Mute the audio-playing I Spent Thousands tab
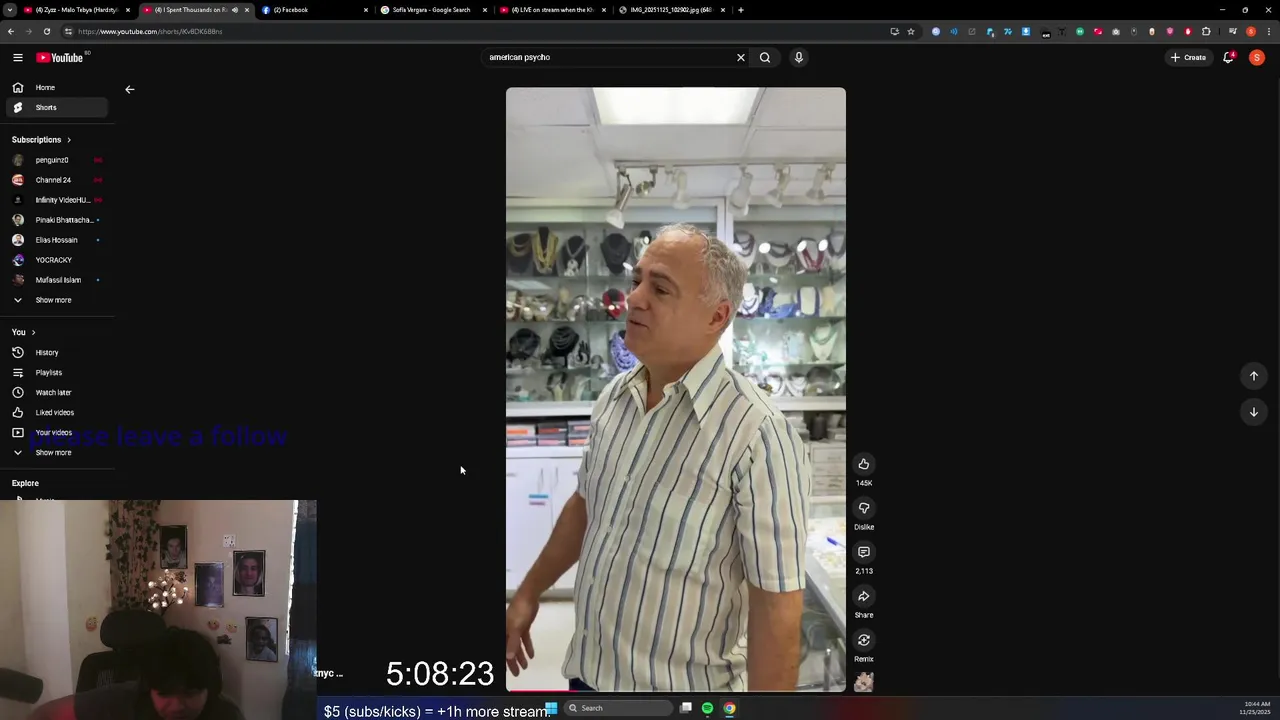This screenshot has height=720, width=1280. (x=235, y=10)
